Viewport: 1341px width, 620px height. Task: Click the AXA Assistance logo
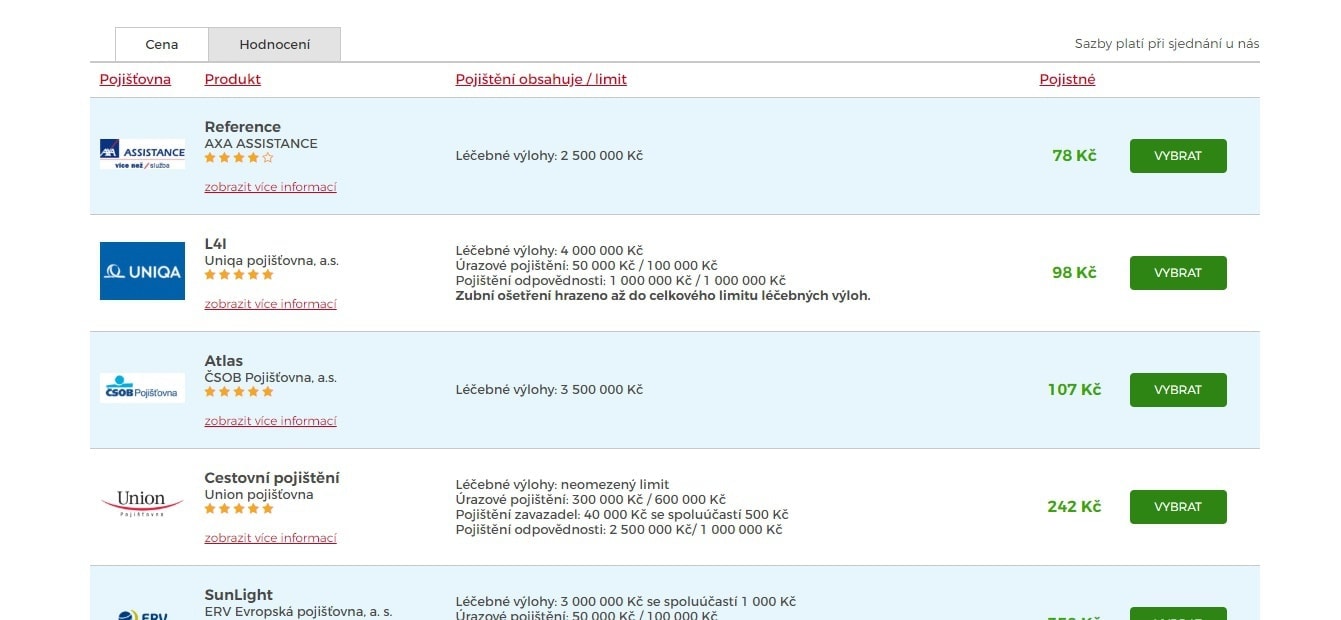pos(142,154)
